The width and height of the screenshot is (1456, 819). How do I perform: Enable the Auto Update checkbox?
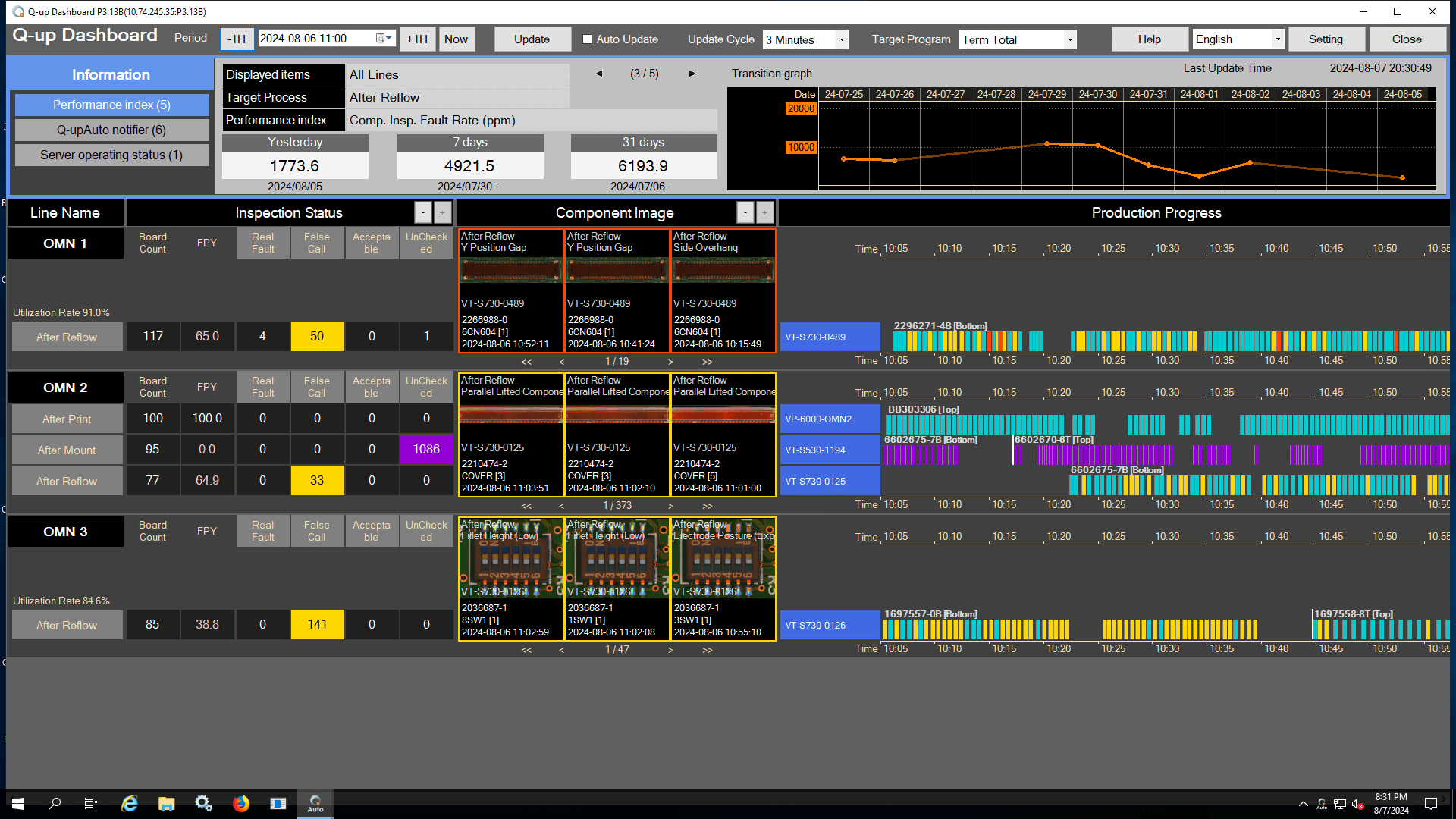click(x=587, y=39)
